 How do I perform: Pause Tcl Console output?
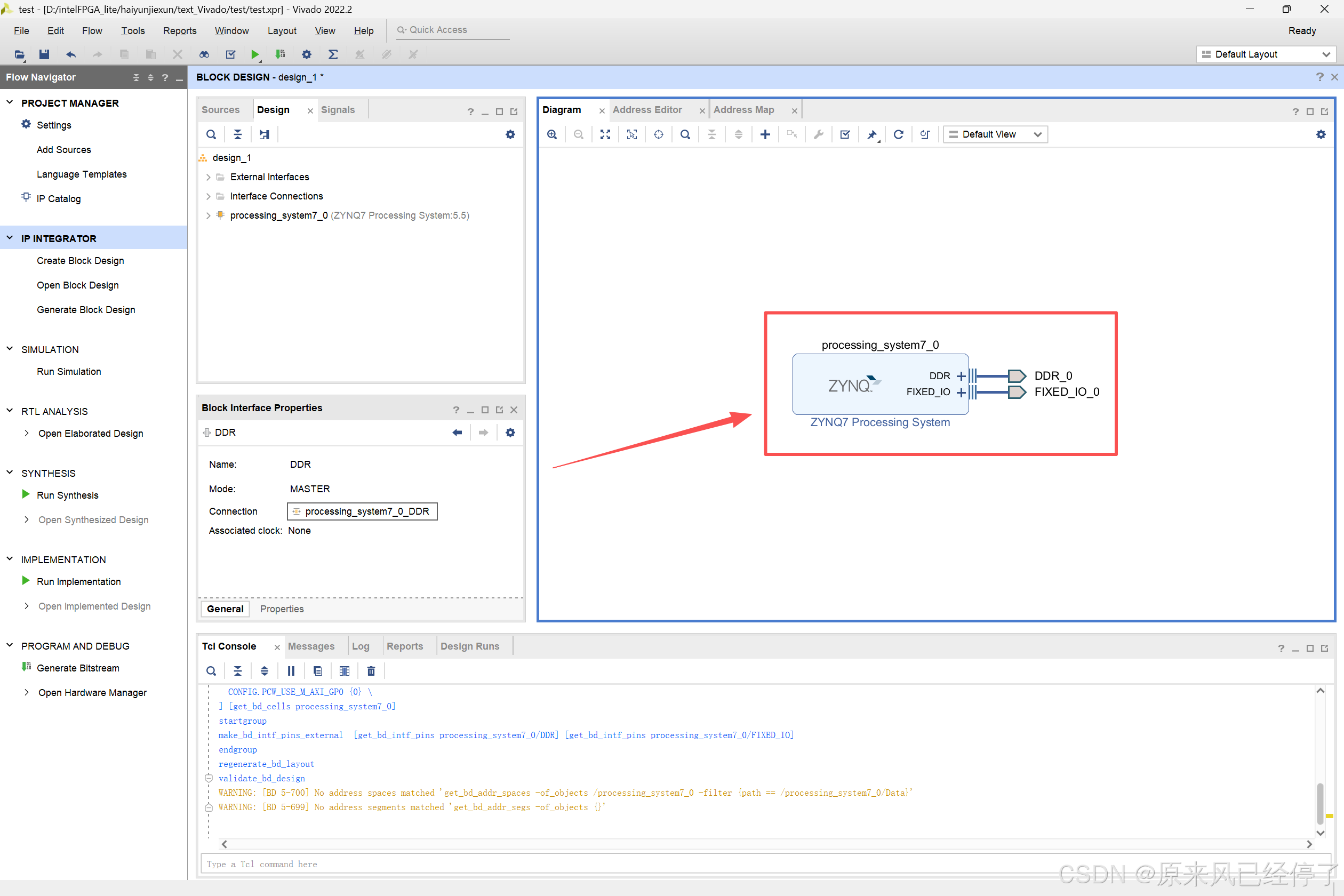291,671
